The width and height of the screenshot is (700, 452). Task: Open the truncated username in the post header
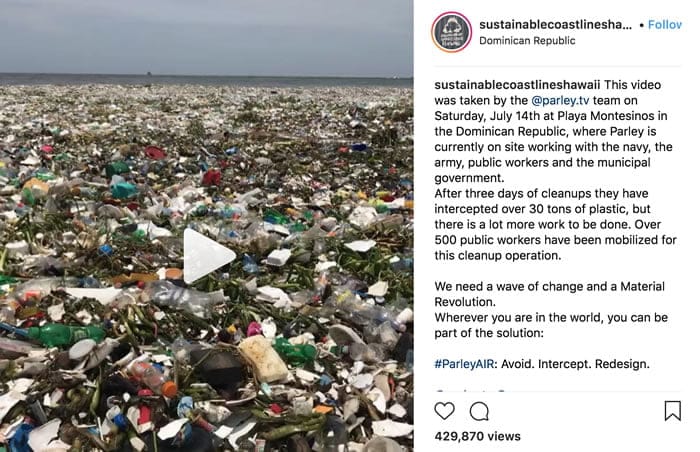[x=555, y=25]
